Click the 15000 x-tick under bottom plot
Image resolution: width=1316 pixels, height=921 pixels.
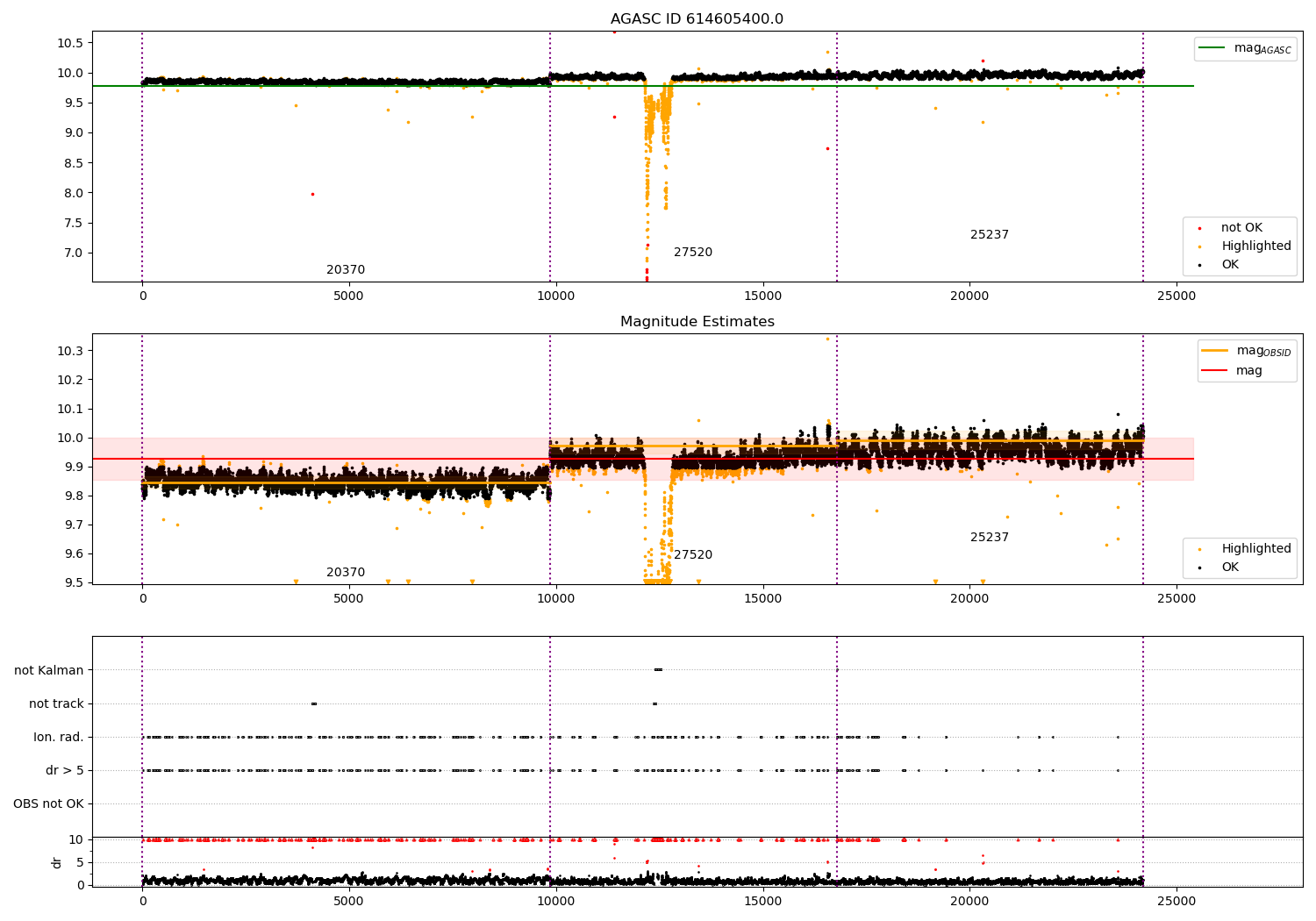click(762, 901)
